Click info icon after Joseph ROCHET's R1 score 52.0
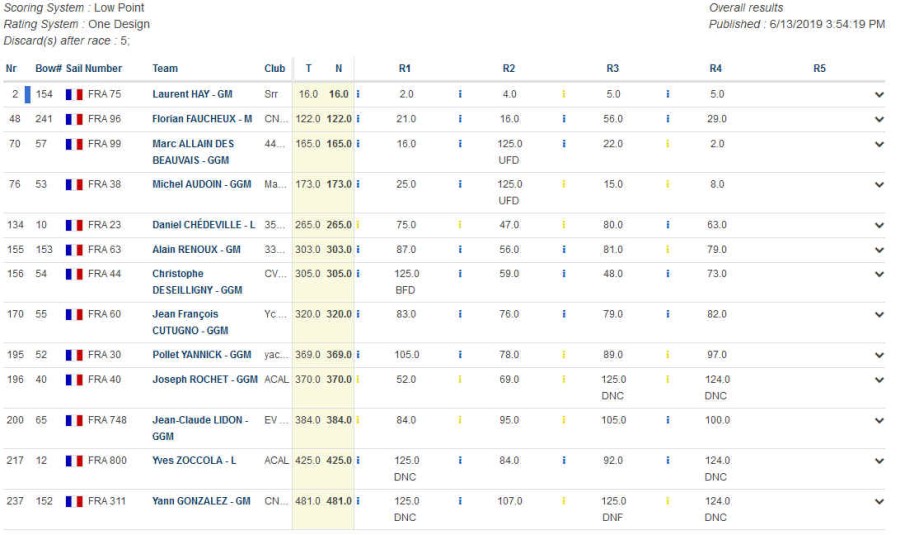Screen dimensions: 900x535 click(460, 380)
